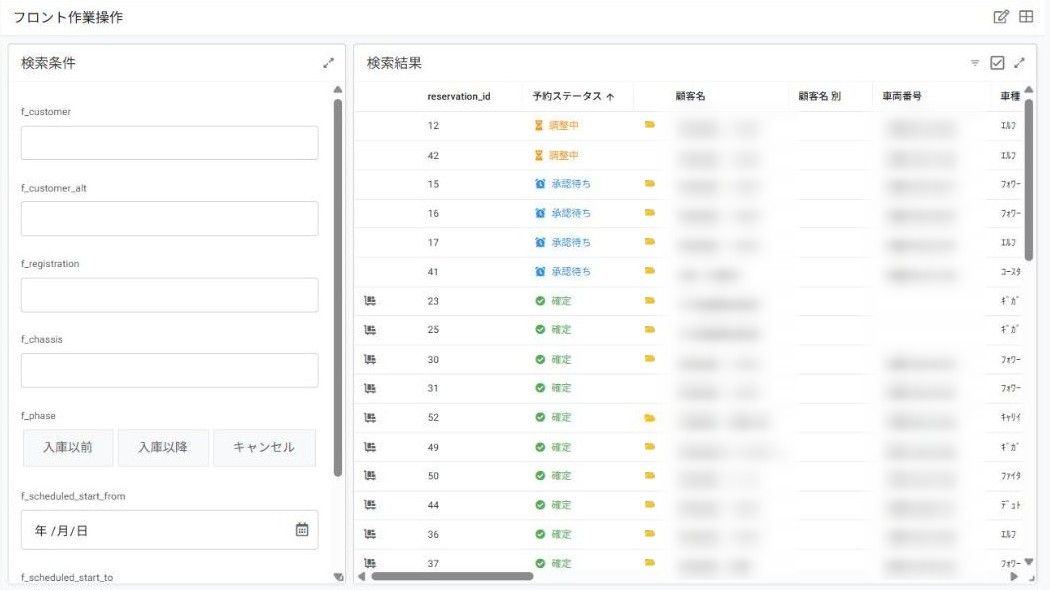Click the row action icon for reservation 52
This screenshot has width=1050, height=590.
point(370,417)
